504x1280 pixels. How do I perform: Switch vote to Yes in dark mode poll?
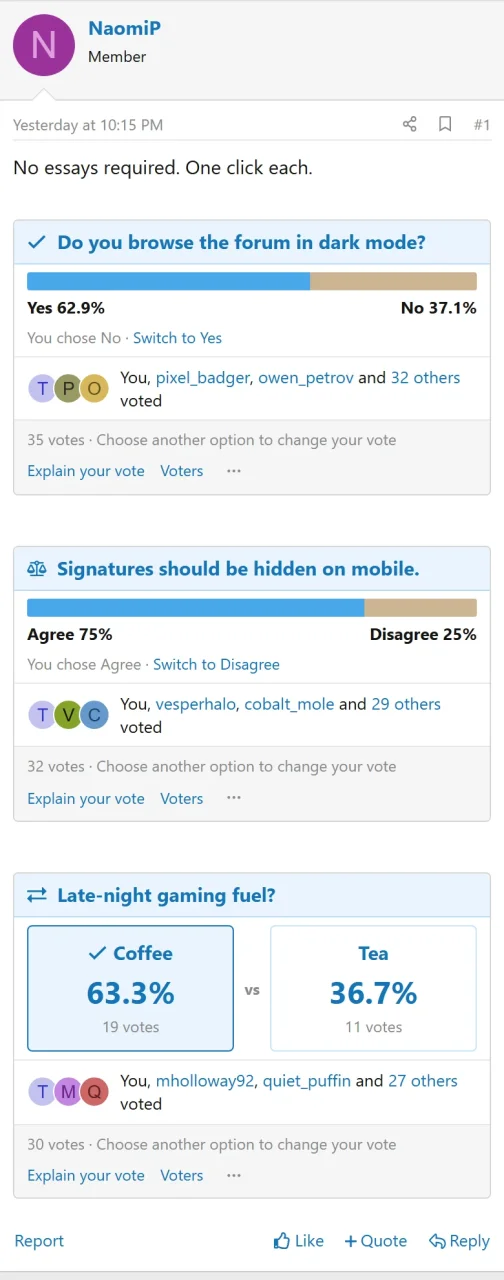coord(178,338)
